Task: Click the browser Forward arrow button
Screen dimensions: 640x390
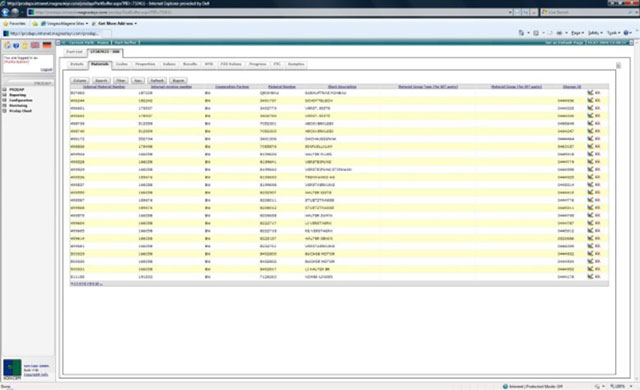Action: tap(16, 12)
